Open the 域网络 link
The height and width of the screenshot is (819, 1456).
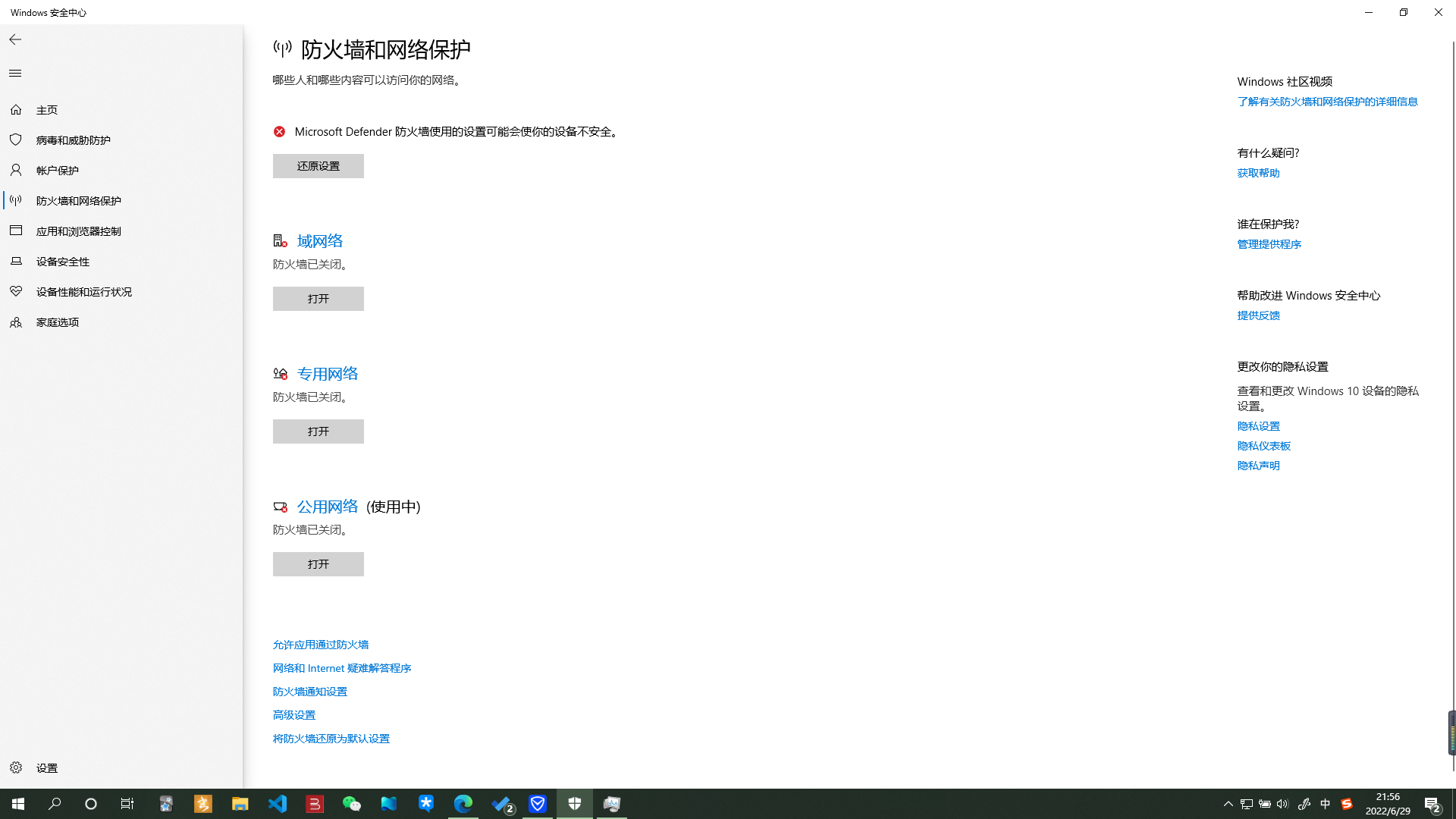320,241
